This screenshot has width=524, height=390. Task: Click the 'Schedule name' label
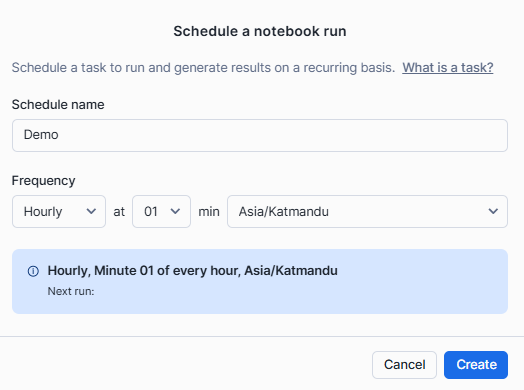tap(58, 105)
